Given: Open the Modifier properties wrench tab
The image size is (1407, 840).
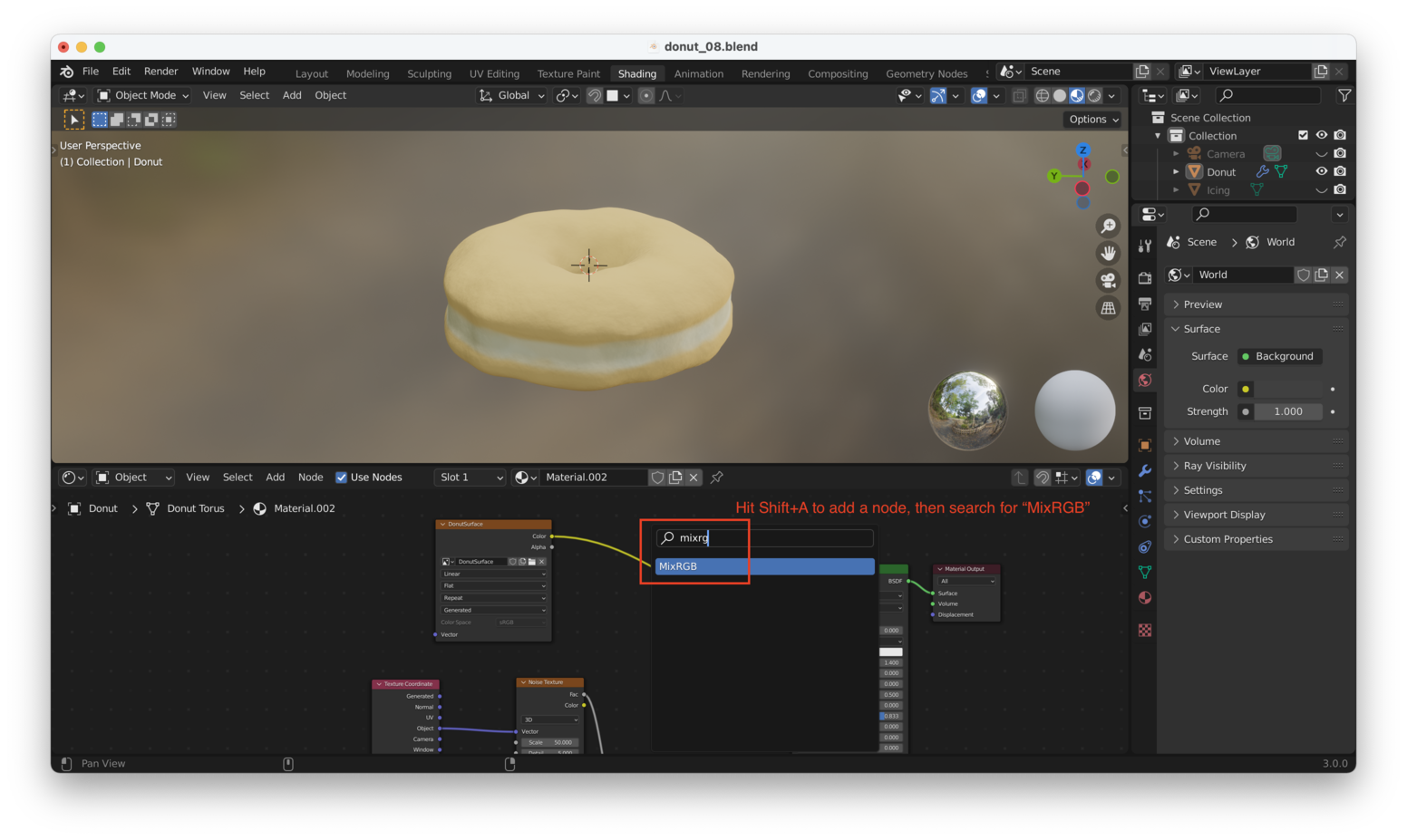Looking at the screenshot, I should click(1145, 470).
